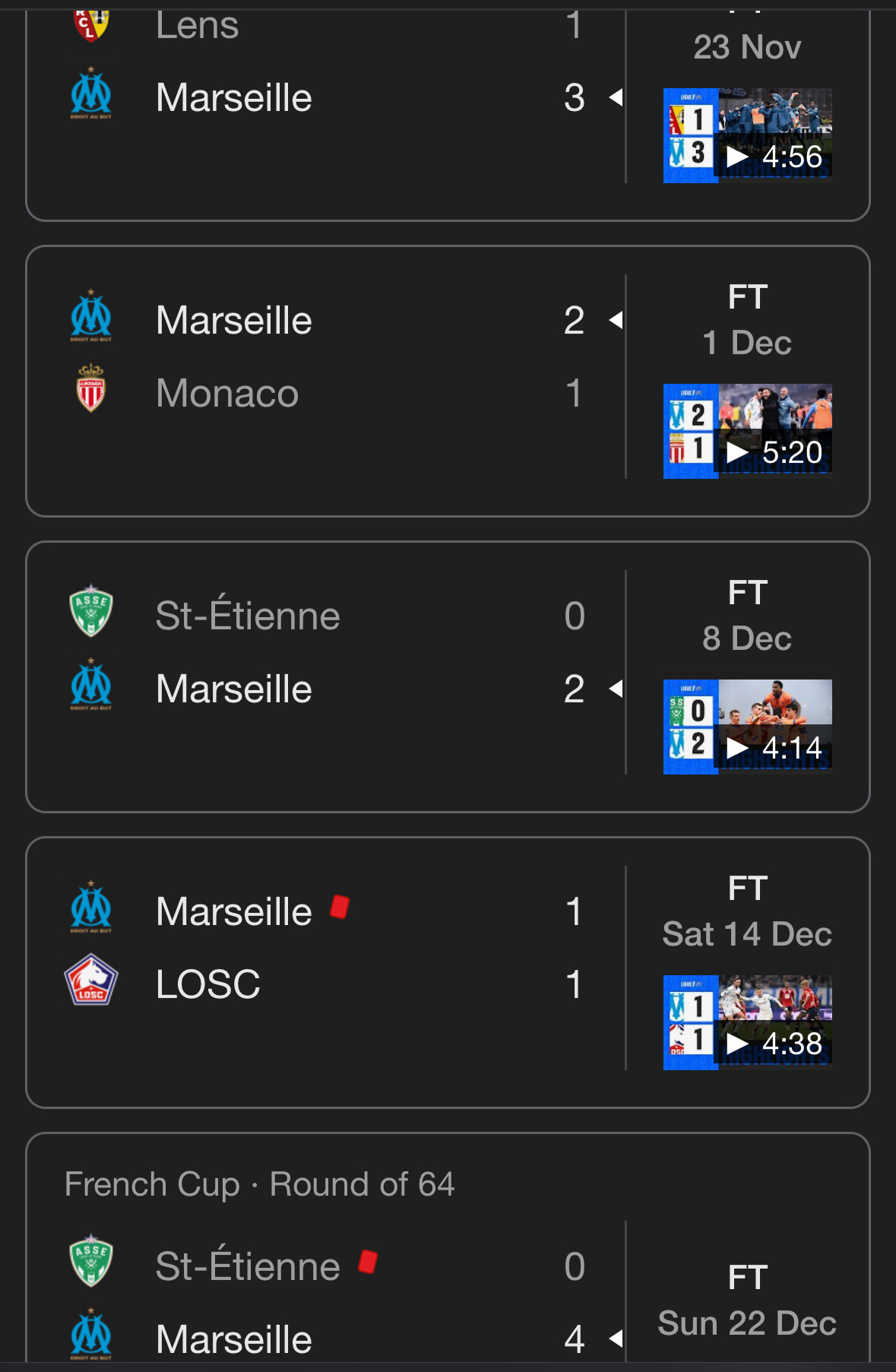Tap the red card icon next to Marseille

(x=340, y=907)
